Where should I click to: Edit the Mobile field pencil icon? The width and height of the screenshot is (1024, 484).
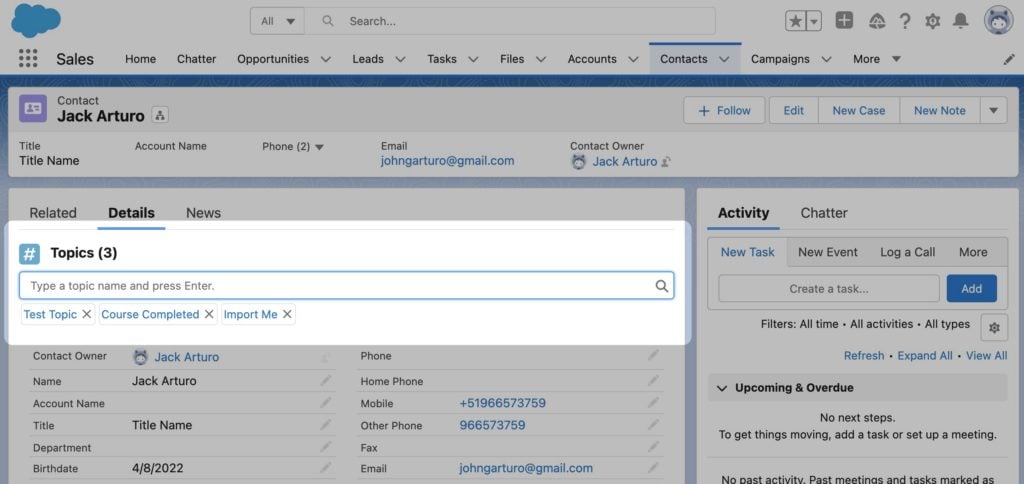[653, 402]
